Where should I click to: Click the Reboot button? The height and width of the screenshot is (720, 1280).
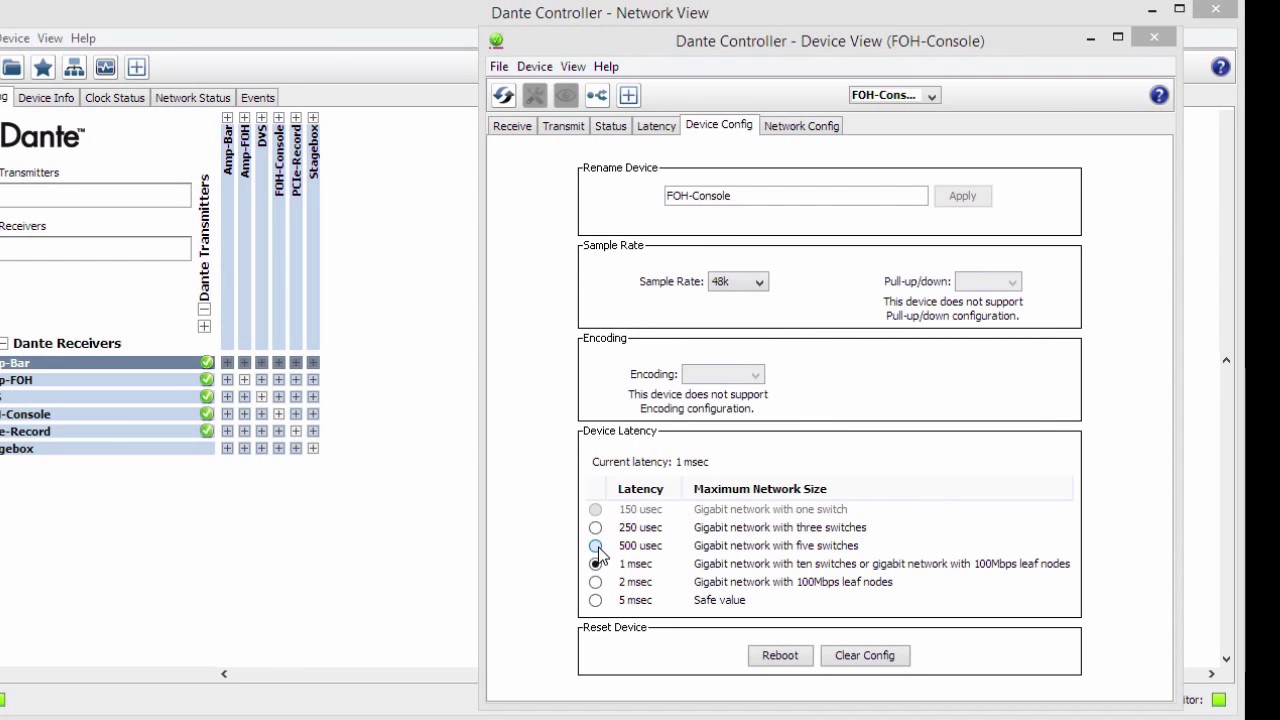(780, 655)
